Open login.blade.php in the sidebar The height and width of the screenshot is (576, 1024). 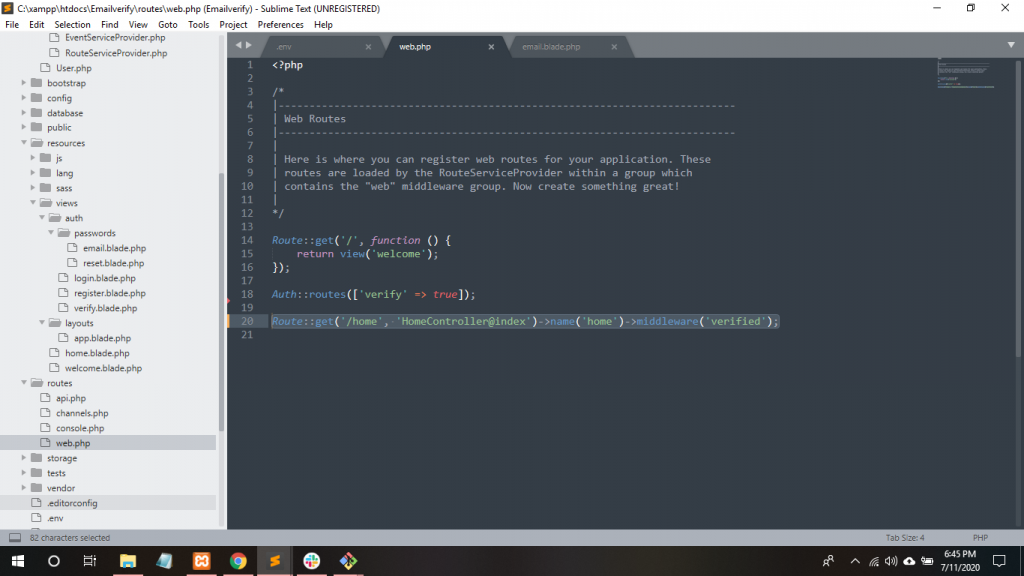tap(105, 278)
